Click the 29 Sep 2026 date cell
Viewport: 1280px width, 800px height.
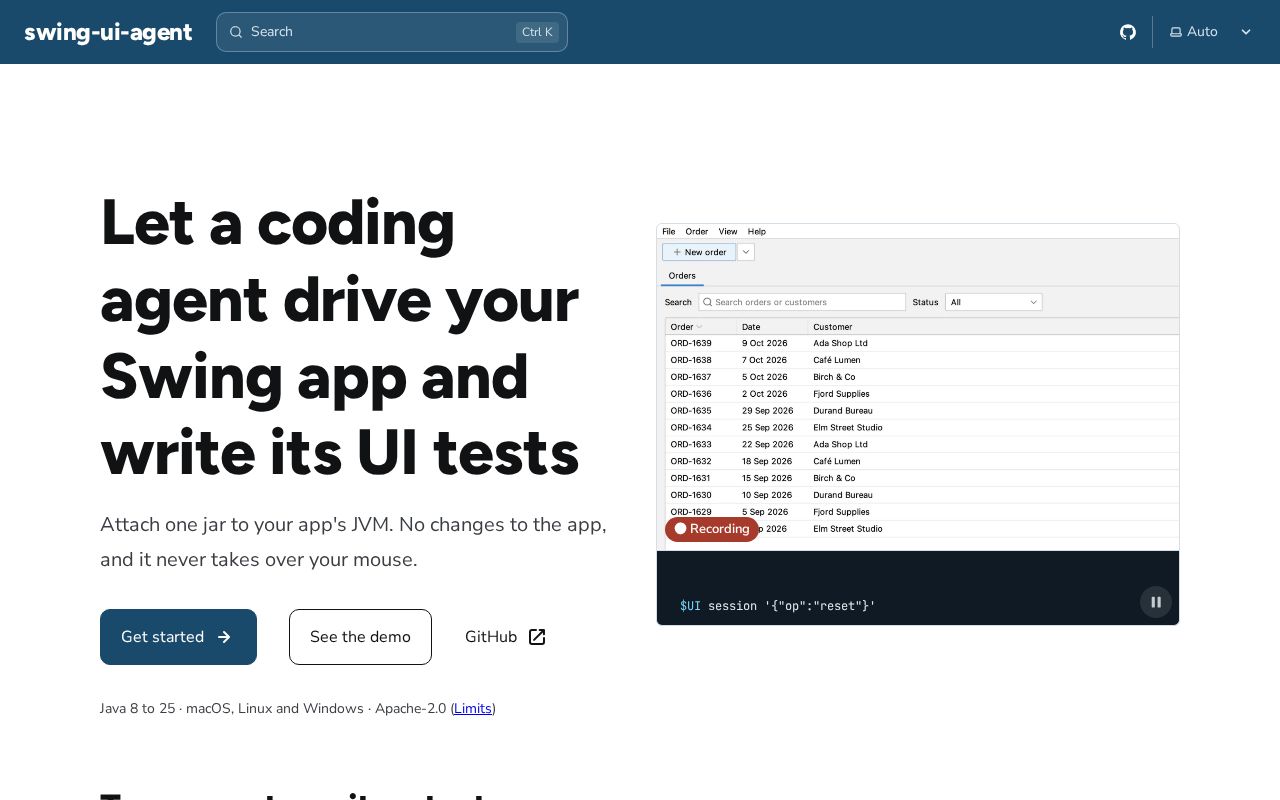tap(768, 411)
